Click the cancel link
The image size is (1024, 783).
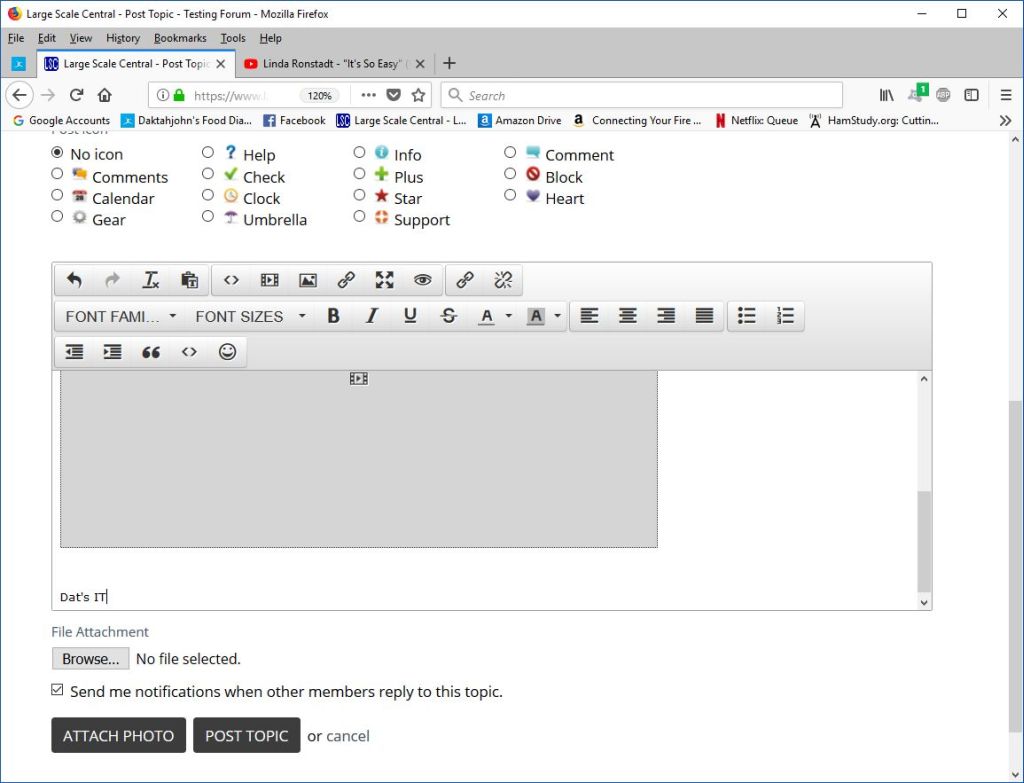tap(347, 736)
